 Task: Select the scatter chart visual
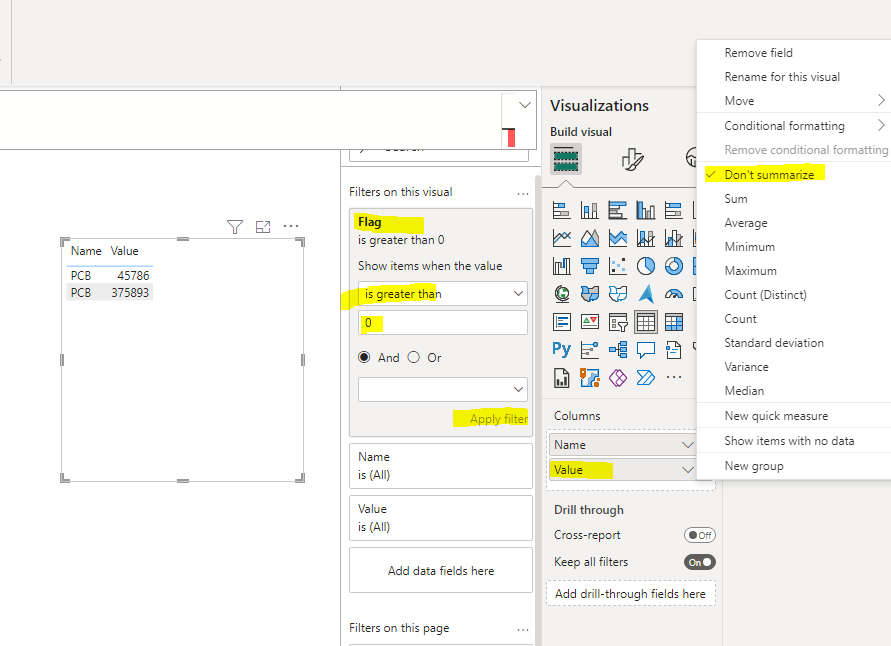618,265
